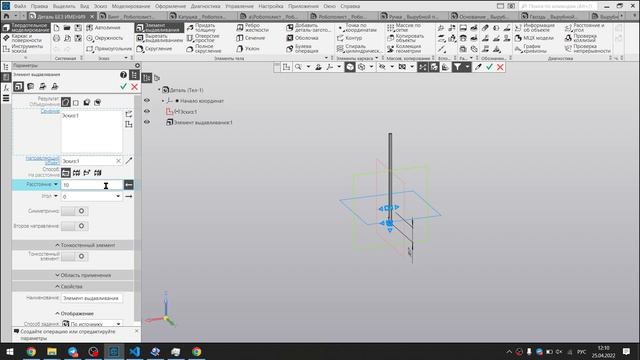Click Копировать объекты tool
The height and width of the screenshot is (360, 640).
(405, 38)
